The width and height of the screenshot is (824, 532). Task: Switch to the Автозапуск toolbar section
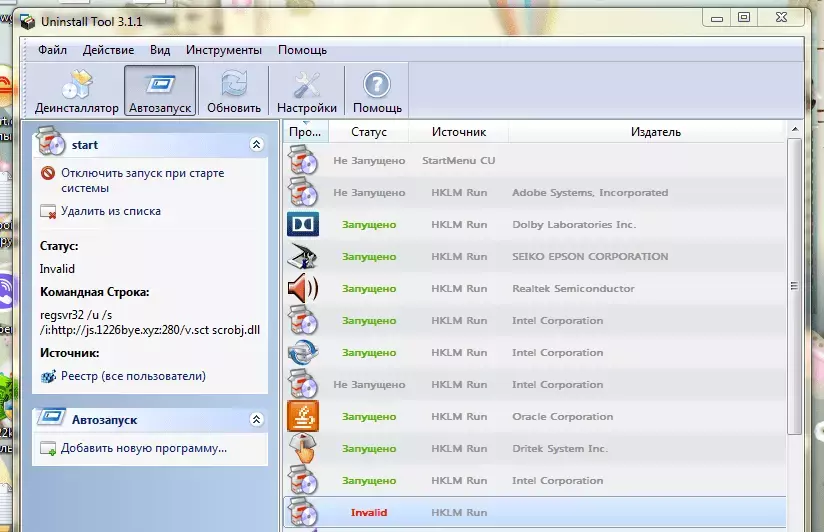tap(160, 90)
